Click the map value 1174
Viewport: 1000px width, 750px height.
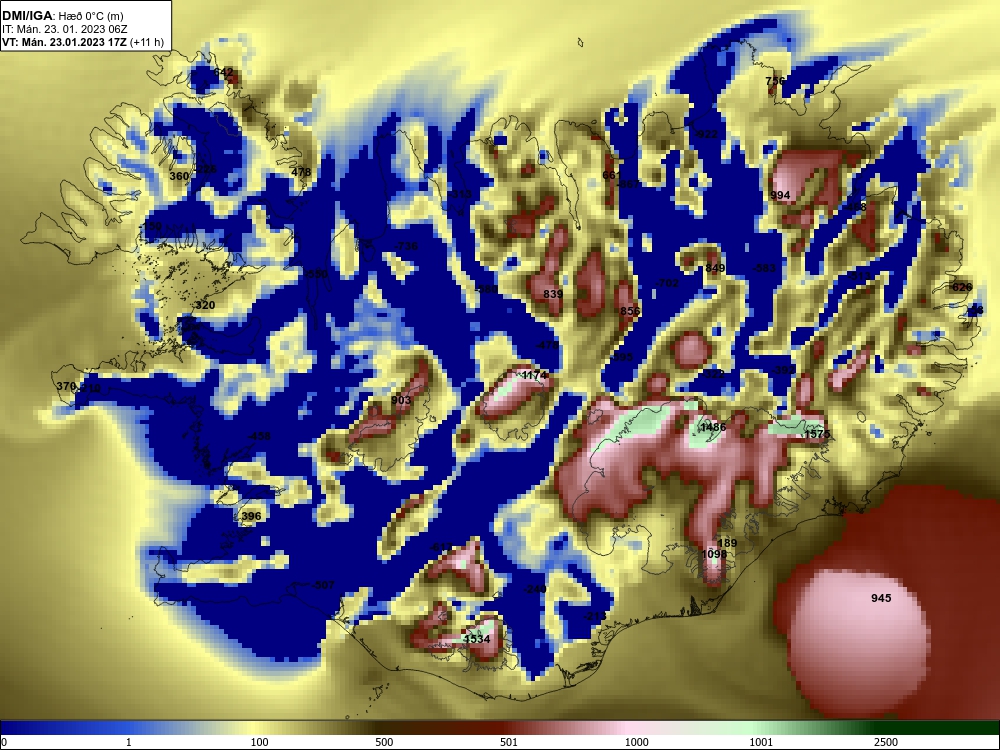tap(534, 375)
